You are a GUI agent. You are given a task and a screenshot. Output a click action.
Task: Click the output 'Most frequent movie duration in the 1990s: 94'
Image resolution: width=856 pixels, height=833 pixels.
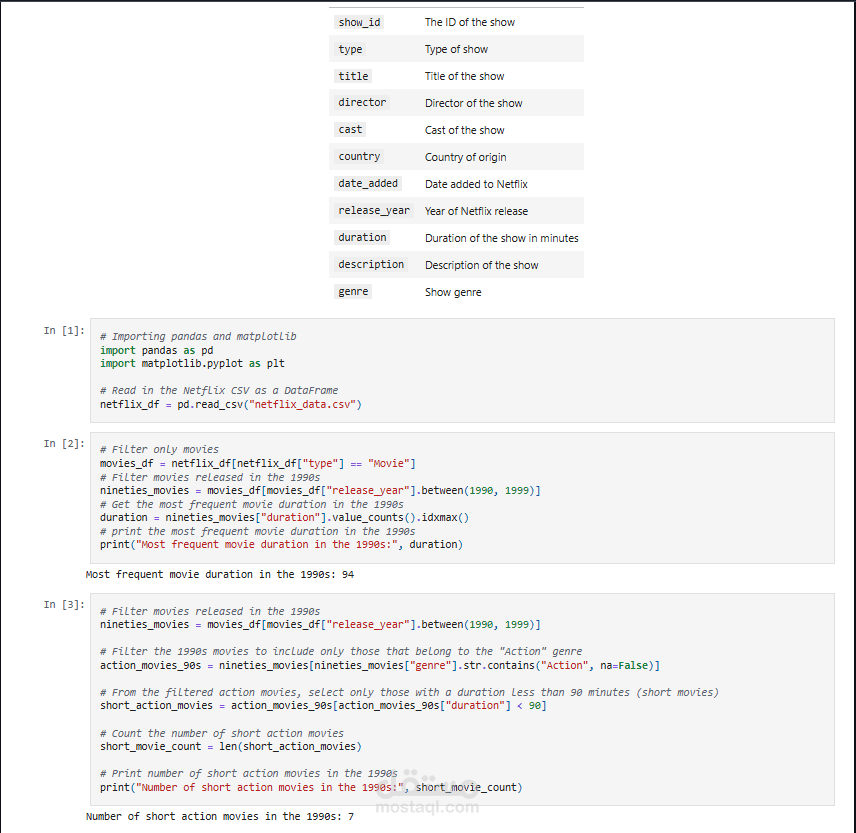220,574
